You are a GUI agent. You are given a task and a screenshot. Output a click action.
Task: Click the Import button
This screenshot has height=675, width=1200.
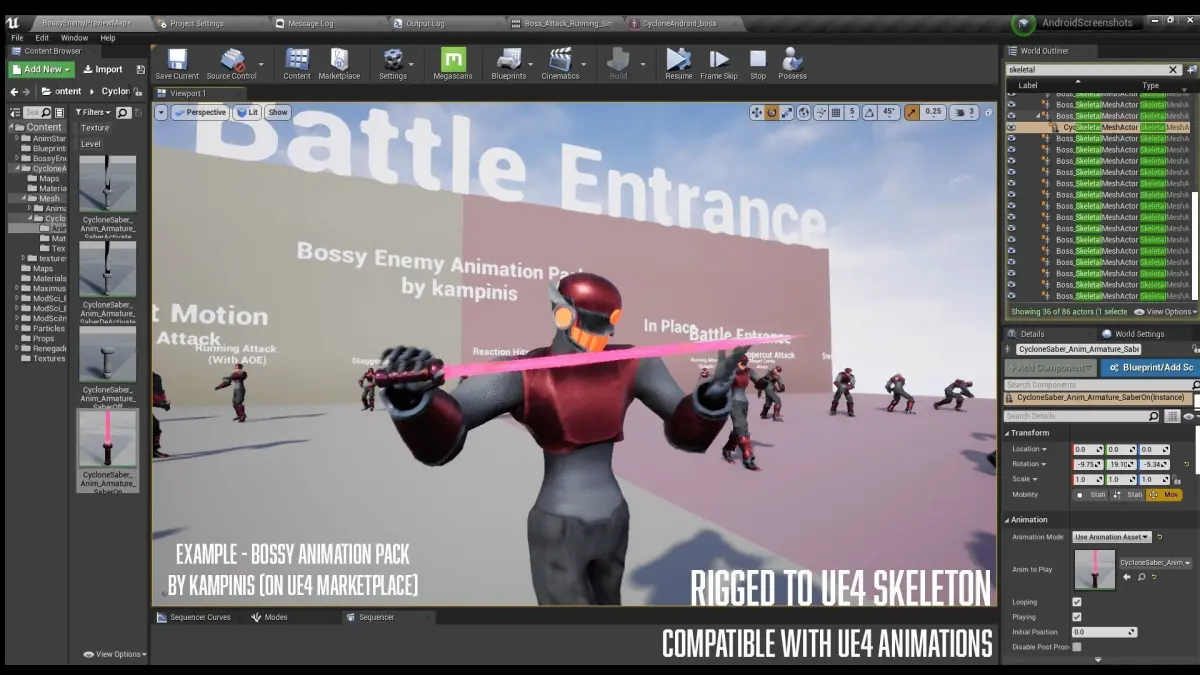coord(103,69)
